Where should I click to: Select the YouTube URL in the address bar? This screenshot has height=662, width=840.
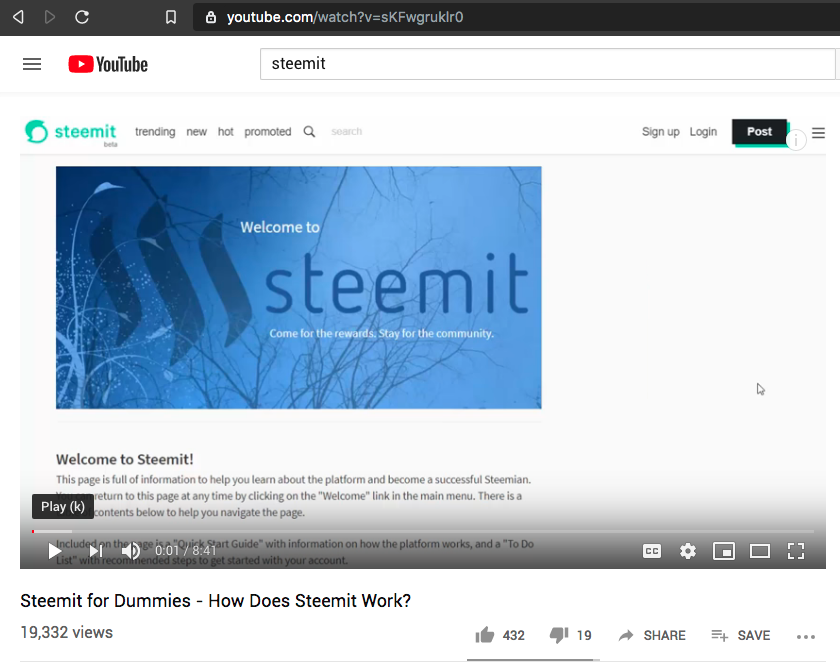[x=345, y=17]
